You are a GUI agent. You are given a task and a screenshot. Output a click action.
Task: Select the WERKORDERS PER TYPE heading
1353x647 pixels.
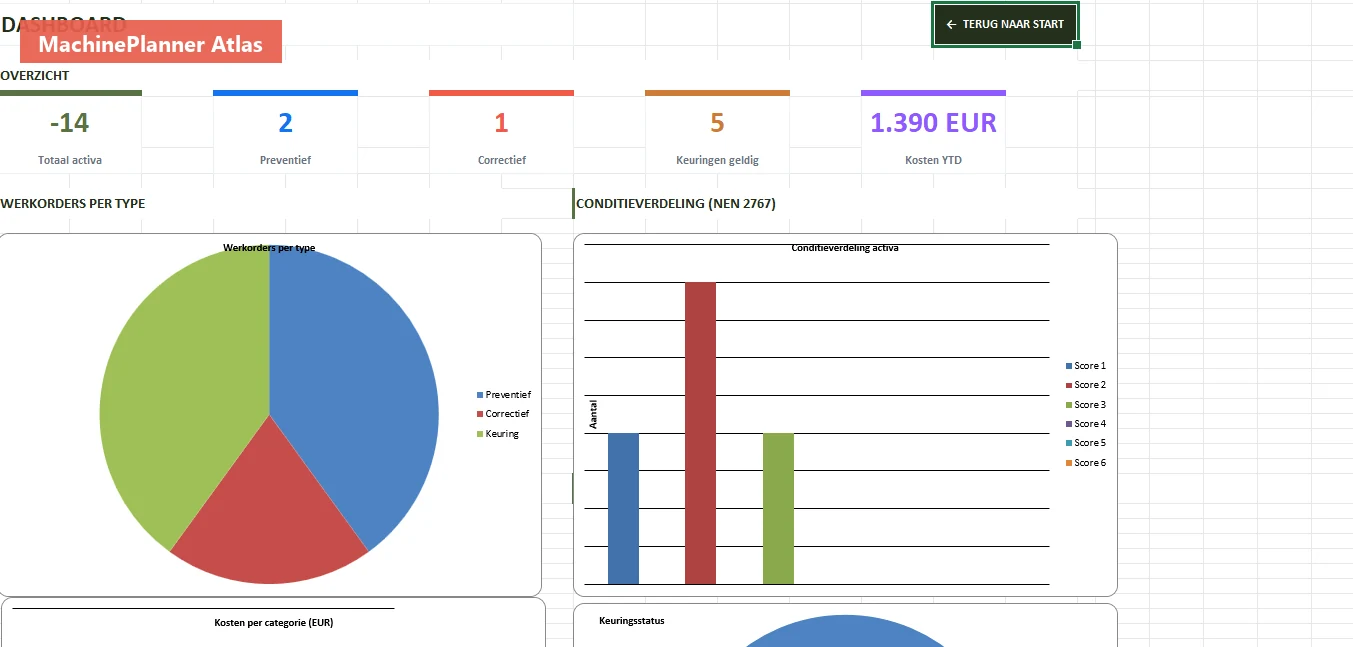[x=72, y=203]
